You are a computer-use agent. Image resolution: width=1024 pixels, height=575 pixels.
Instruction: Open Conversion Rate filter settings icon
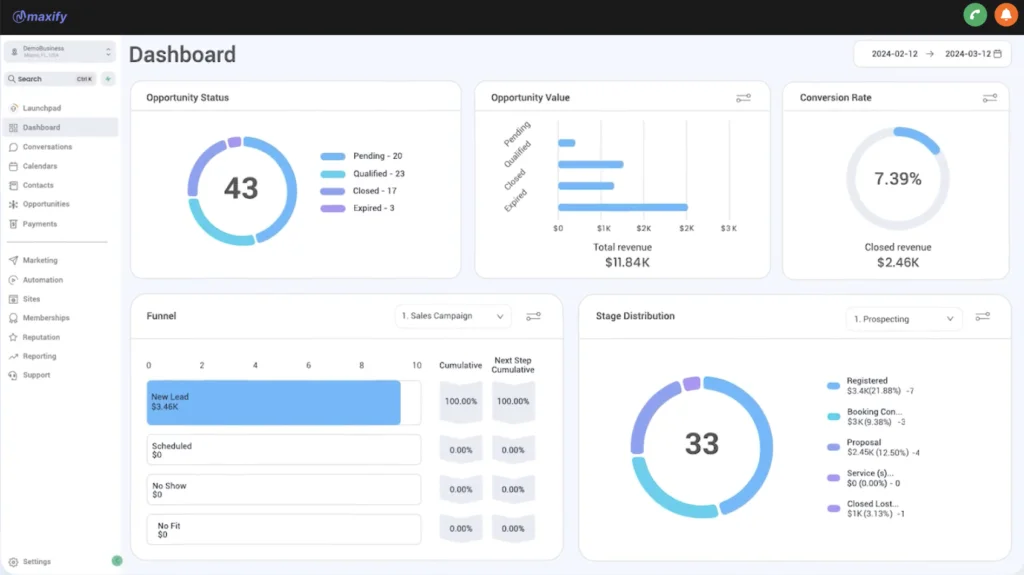(x=989, y=98)
